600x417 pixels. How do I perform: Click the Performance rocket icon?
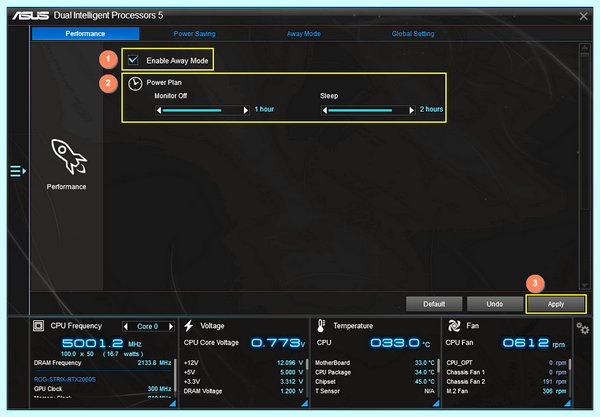click(69, 157)
